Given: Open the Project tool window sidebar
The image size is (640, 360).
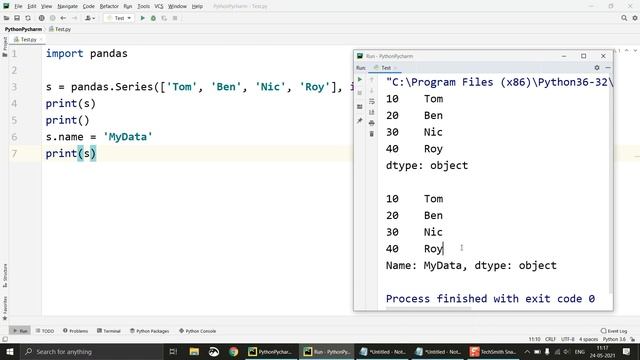Looking at the screenshot, I should coord(5,47).
